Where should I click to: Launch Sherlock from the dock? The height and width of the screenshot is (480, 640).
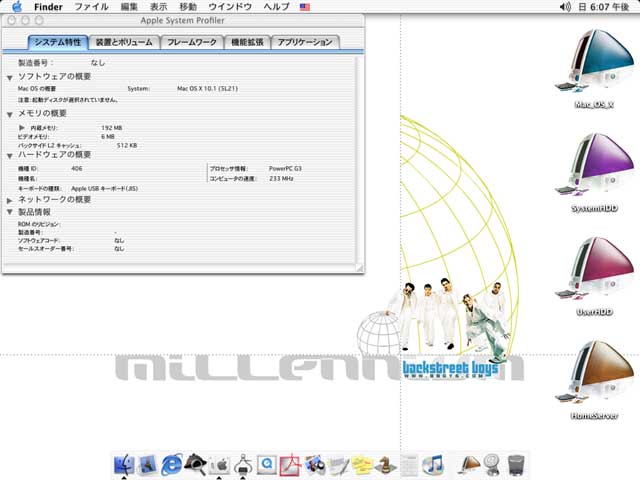click(x=195, y=464)
